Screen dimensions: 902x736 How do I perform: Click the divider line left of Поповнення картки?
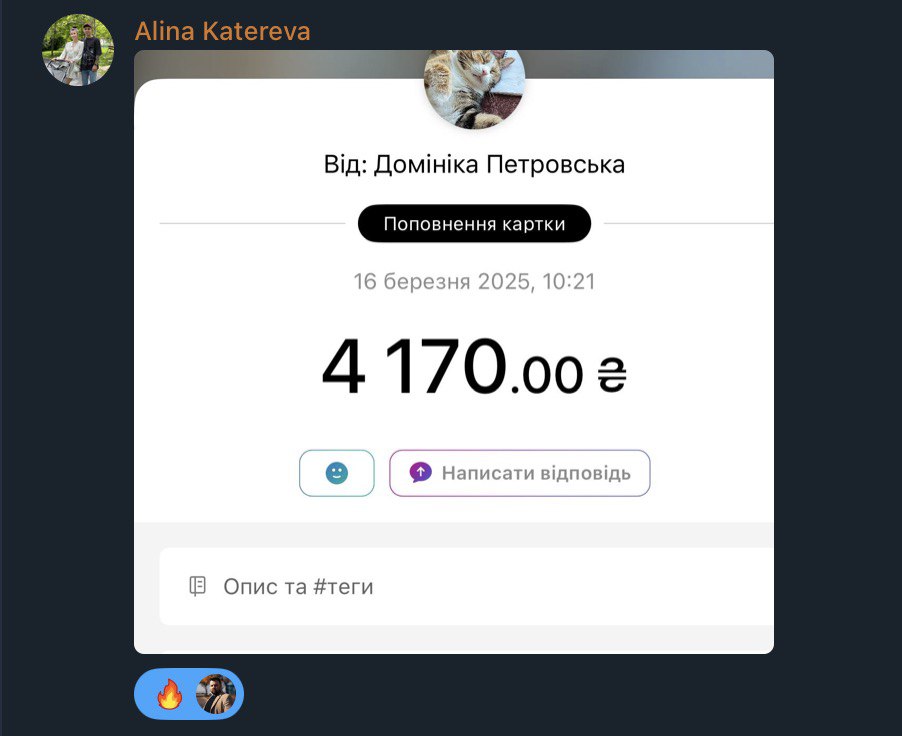point(253,223)
